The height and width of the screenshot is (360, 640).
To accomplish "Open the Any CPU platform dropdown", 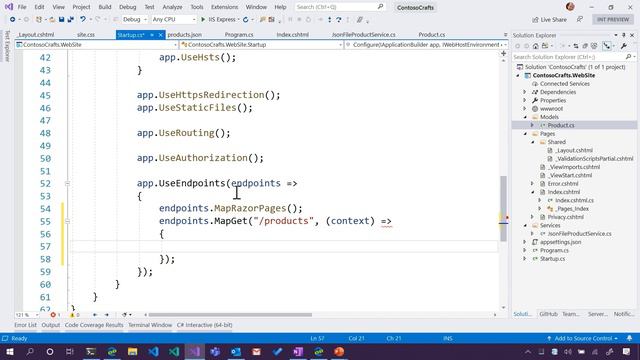I will coord(173,19).
